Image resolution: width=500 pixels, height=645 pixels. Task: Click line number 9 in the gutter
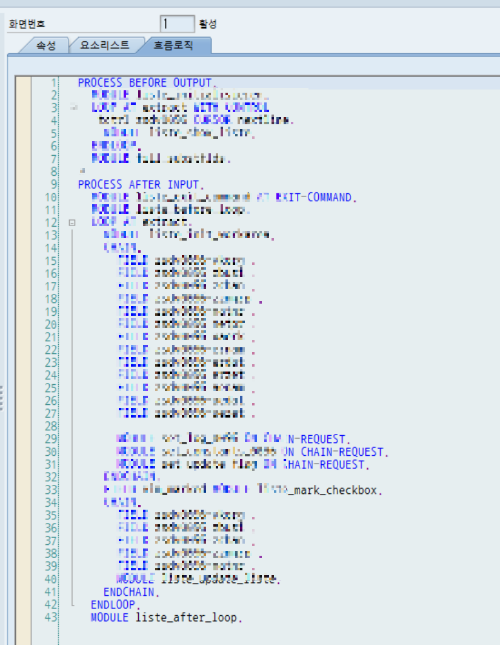coord(54,184)
